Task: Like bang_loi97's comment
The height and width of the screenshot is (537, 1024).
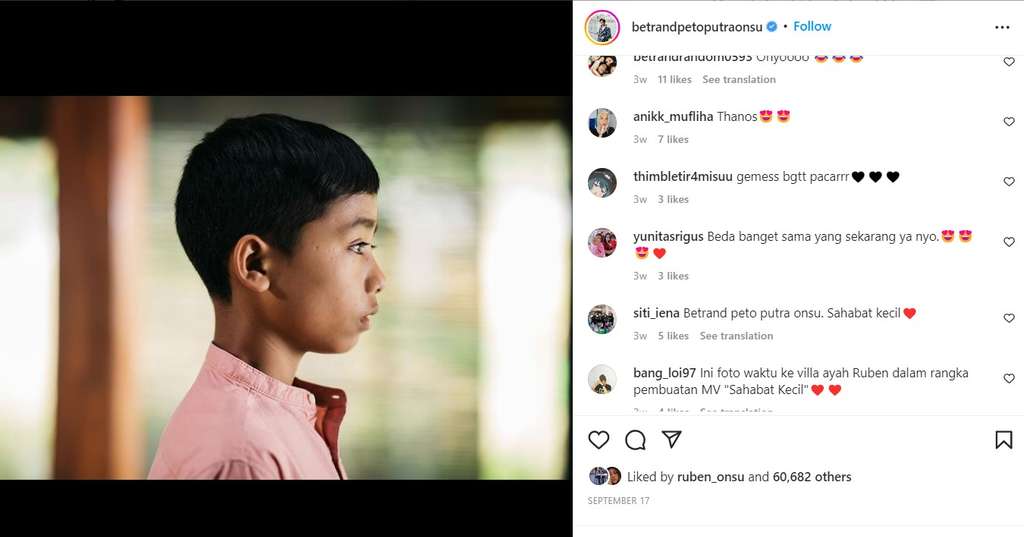Action: click(x=1008, y=379)
